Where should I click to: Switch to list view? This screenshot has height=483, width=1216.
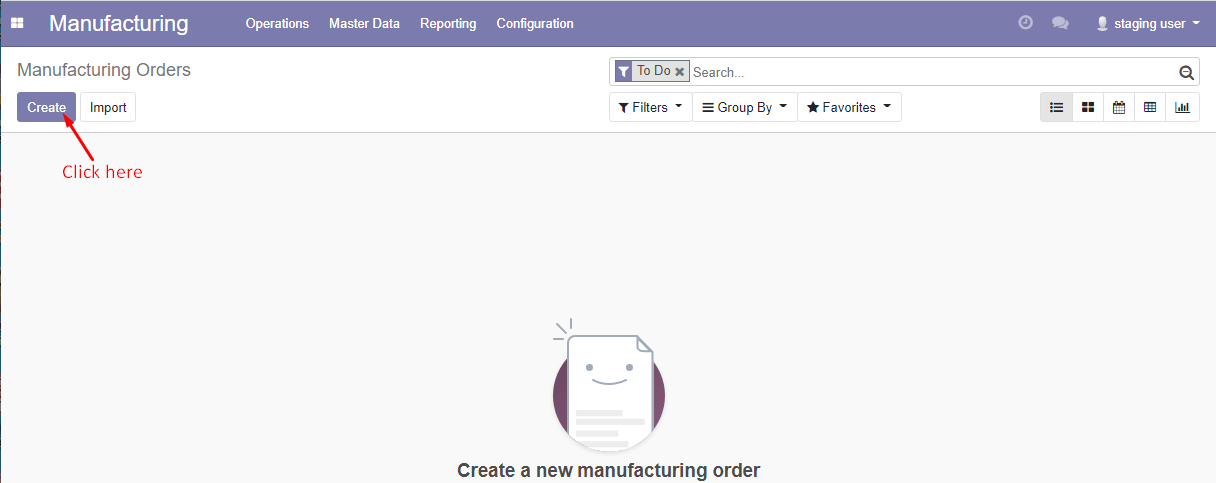[1056, 107]
